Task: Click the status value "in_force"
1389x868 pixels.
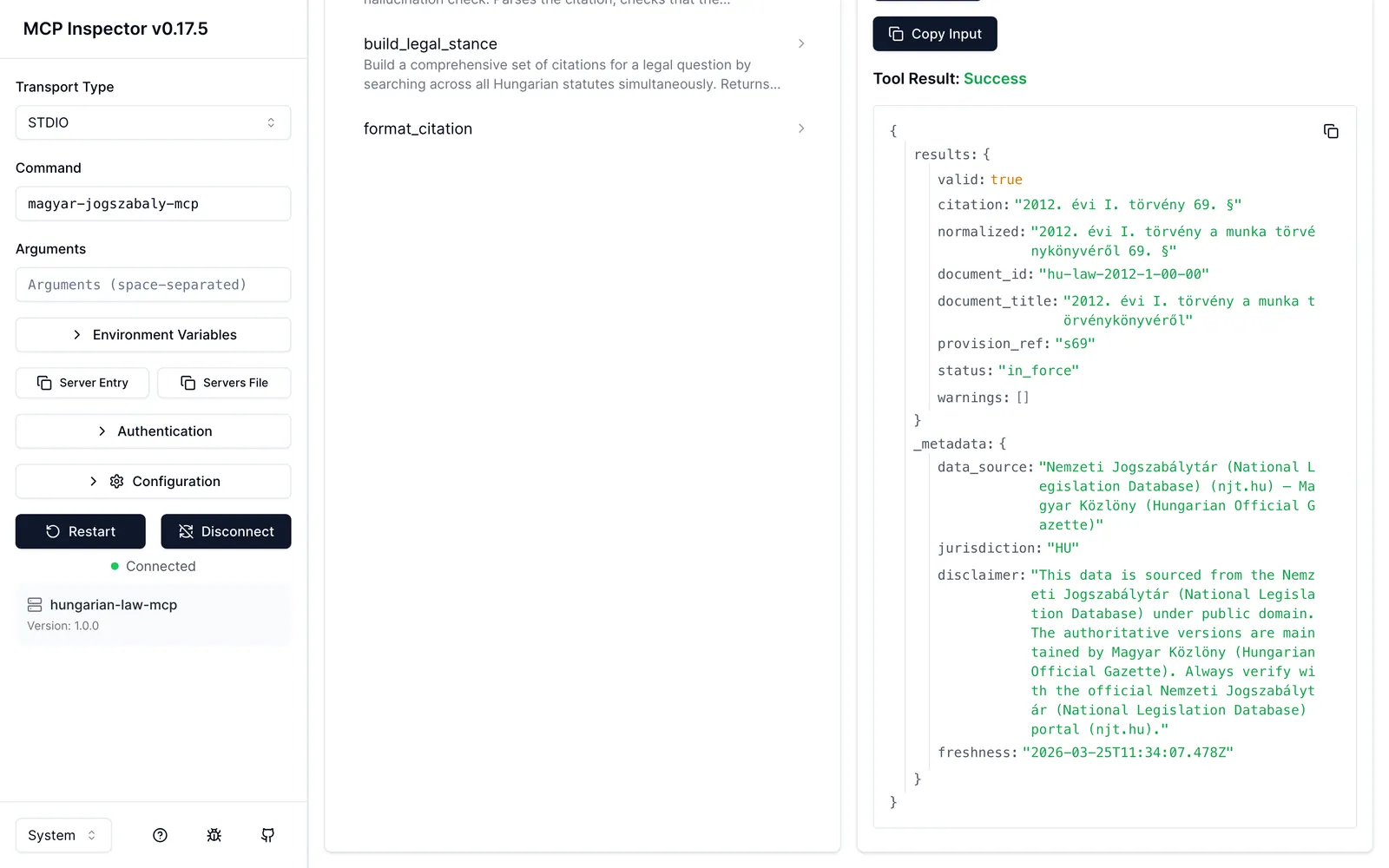Action: click(x=1038, y=371)
